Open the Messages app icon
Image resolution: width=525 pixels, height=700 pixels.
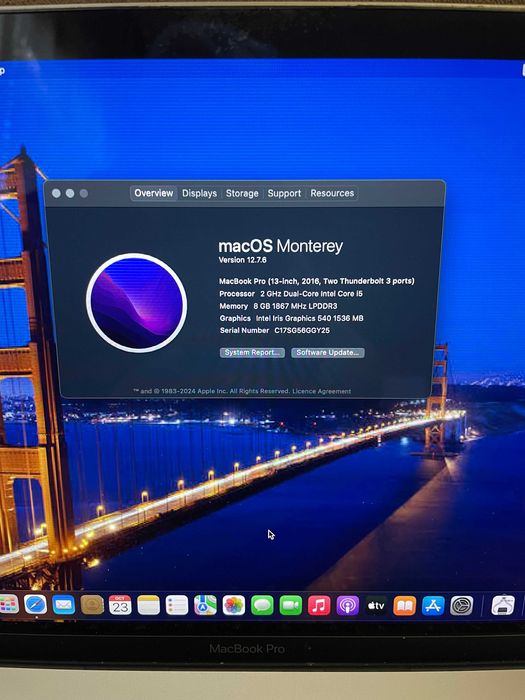(x=262, y=605)
